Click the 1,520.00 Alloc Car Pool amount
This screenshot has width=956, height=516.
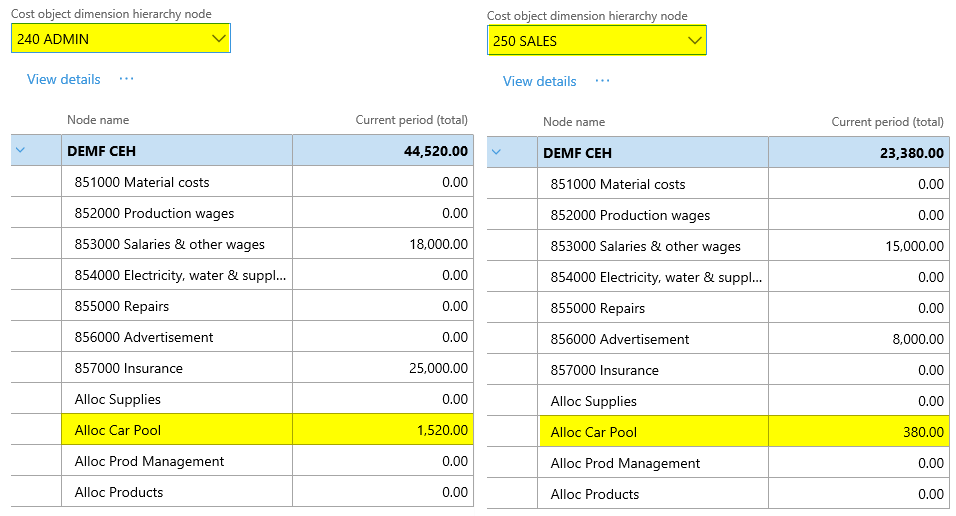pos(440,430)
